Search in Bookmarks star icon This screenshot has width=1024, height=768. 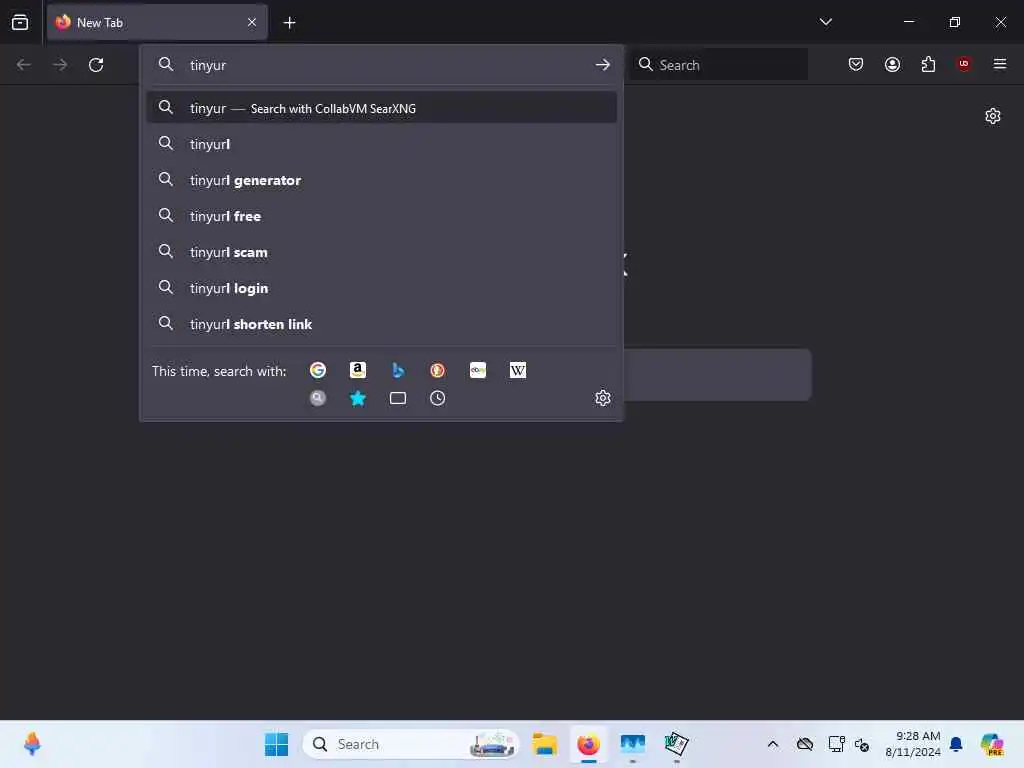tap(358, 398)
